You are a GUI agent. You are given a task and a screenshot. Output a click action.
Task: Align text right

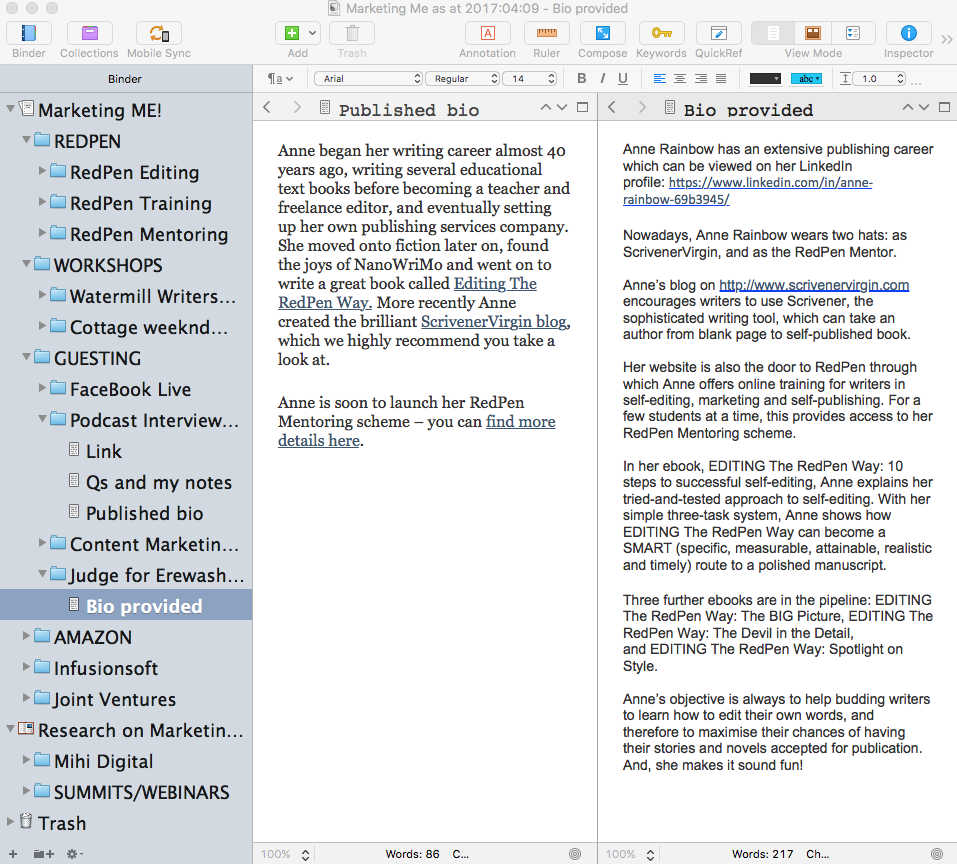(701, 78)
